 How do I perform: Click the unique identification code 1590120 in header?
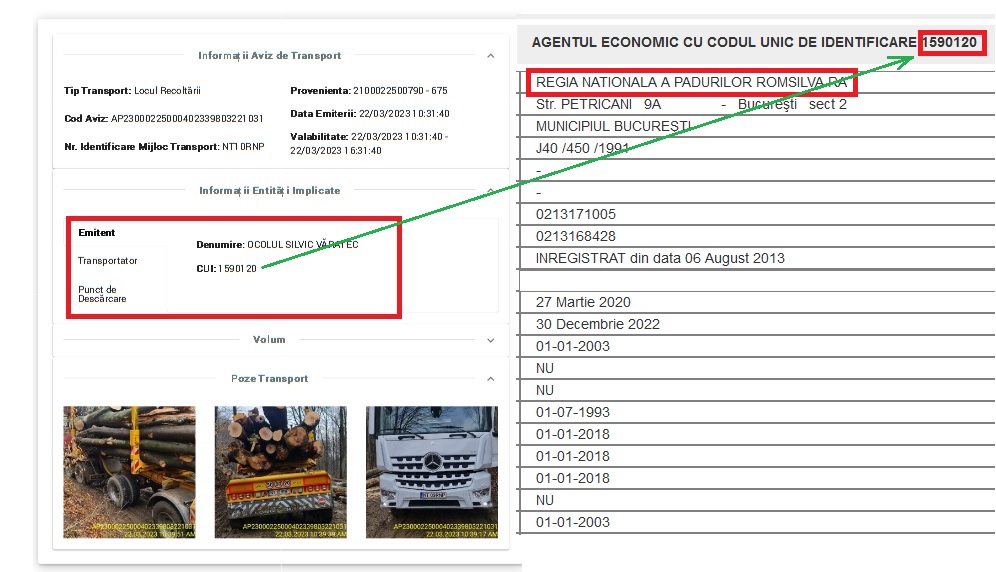coord(950,42)
